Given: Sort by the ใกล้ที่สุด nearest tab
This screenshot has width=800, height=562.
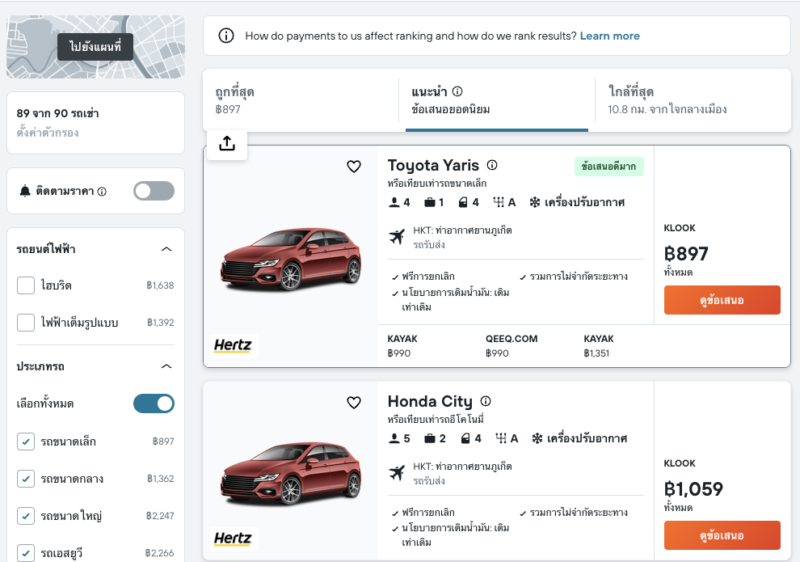Looking at the screenshot, I should coord(693,100).
